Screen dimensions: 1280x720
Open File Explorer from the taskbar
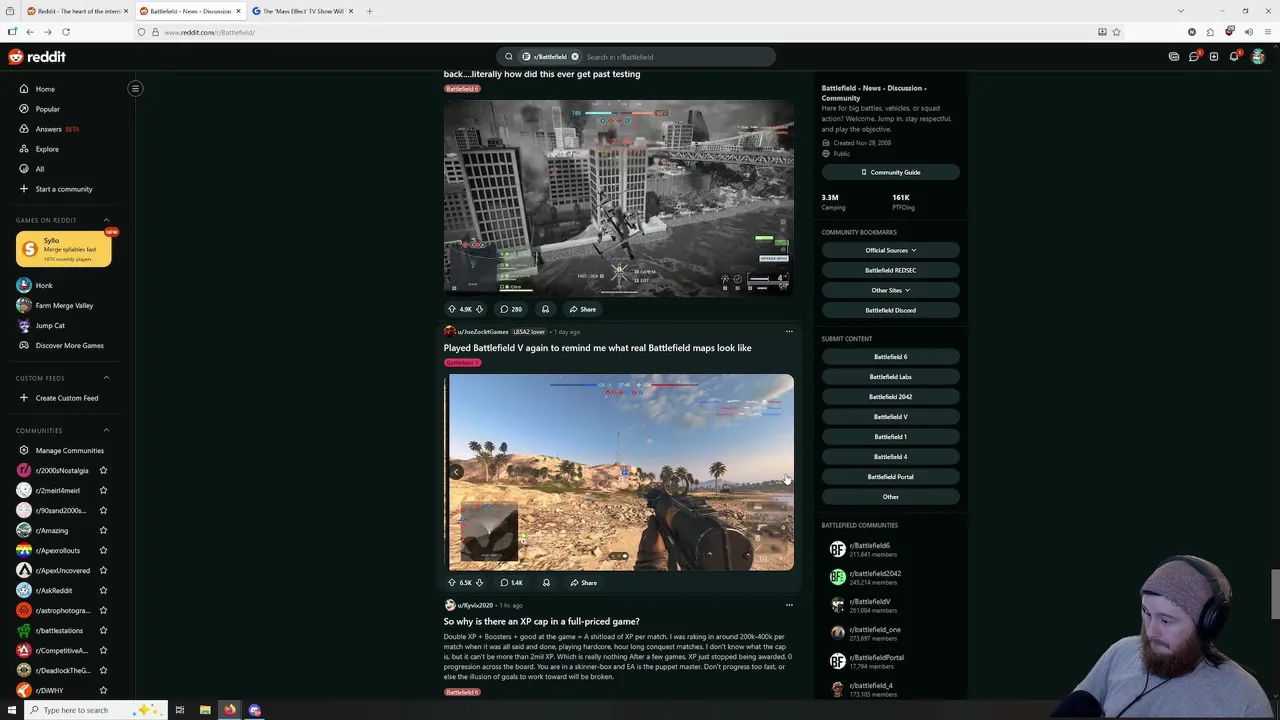[x=205, y=710]
